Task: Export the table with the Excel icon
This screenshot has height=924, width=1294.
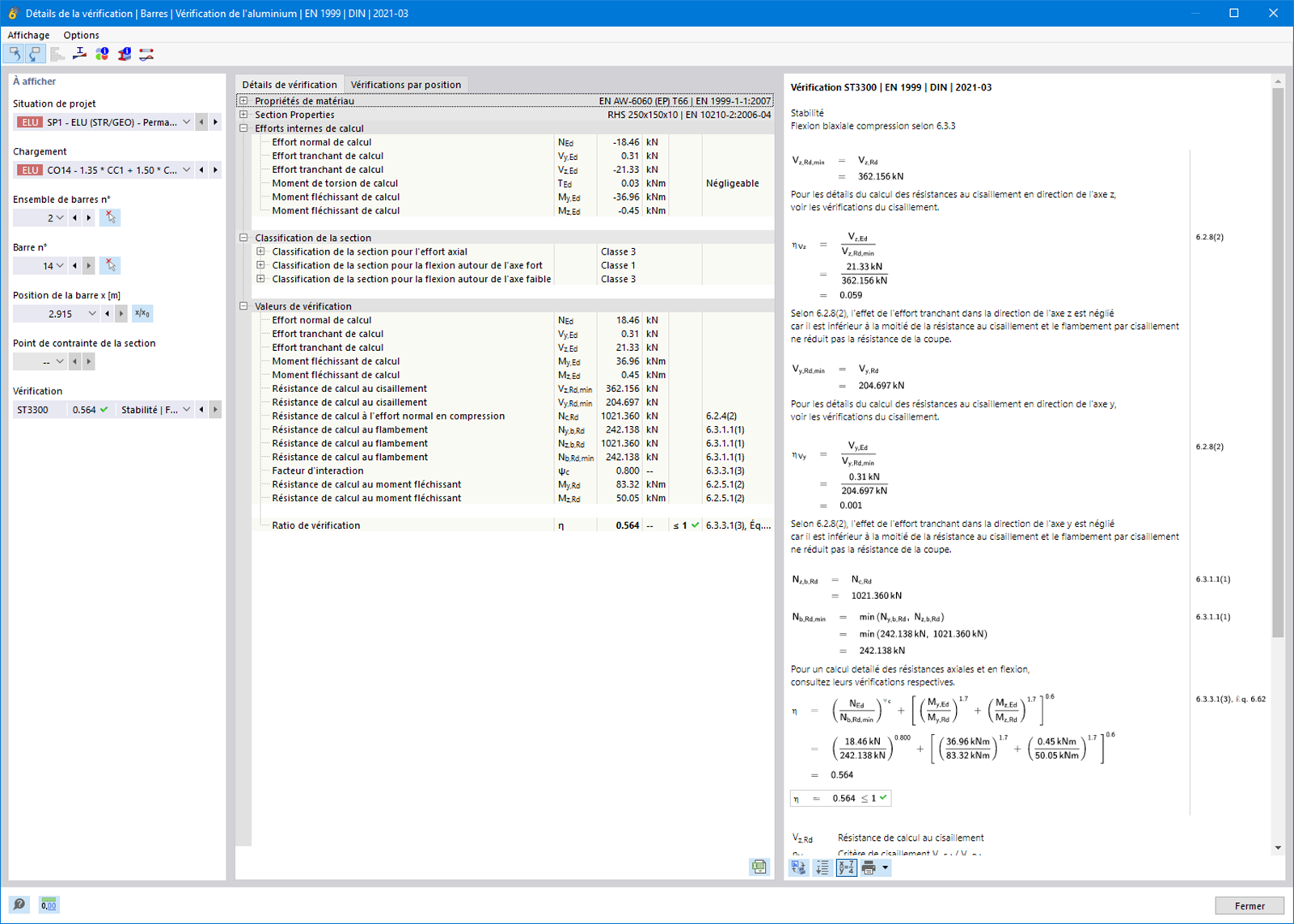Action: tap(759, 867)
